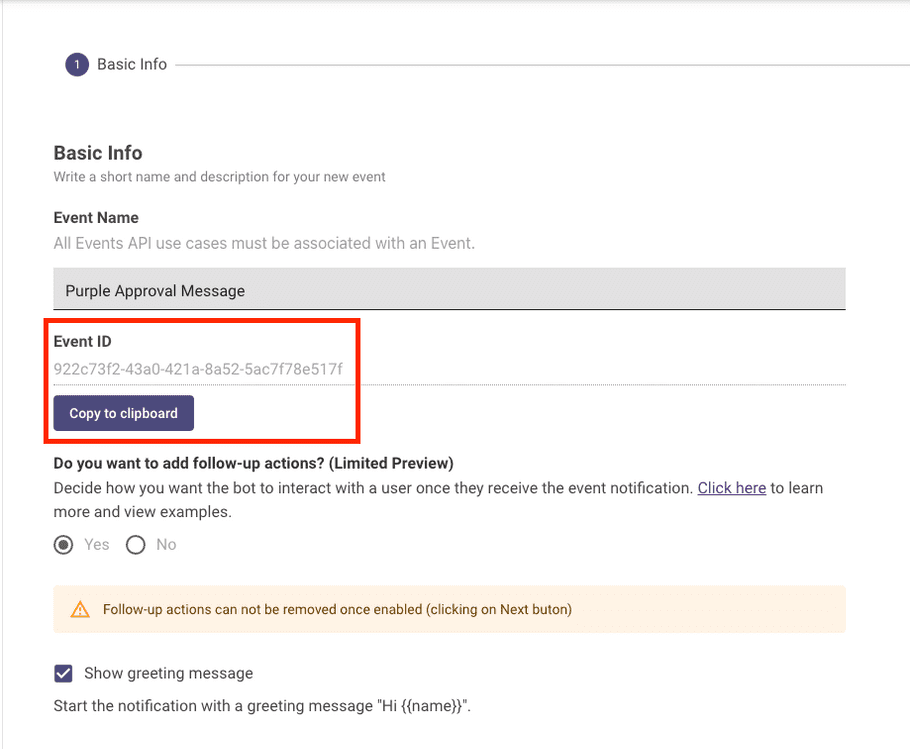Click the 'Show greeting message' label text
Screen dimensions: 910x749
pos(168,673)
